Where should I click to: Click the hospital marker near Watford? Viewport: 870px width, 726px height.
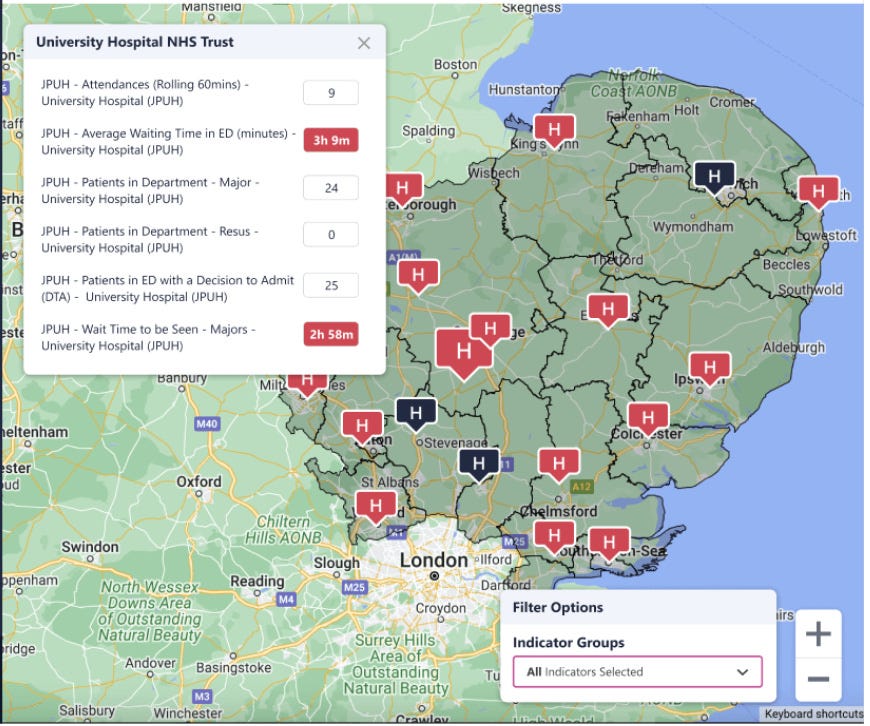(376, 508)
